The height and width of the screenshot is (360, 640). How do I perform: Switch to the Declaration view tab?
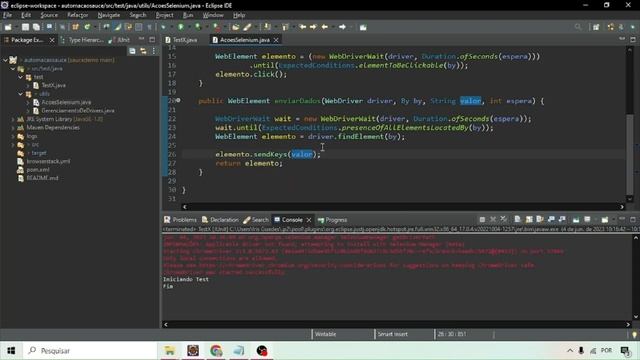point(220,220)
